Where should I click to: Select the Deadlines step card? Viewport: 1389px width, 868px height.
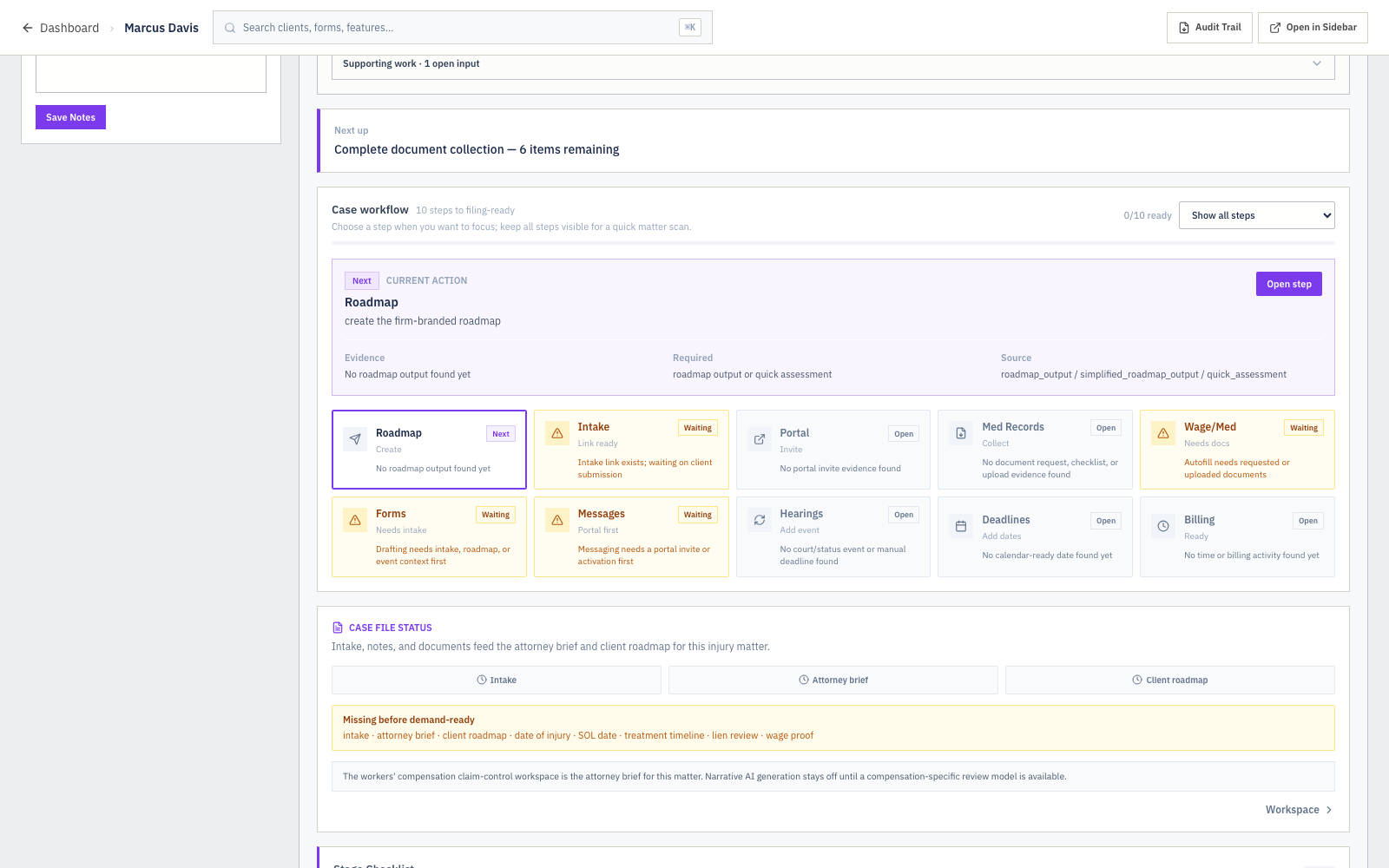(1035, 536)
